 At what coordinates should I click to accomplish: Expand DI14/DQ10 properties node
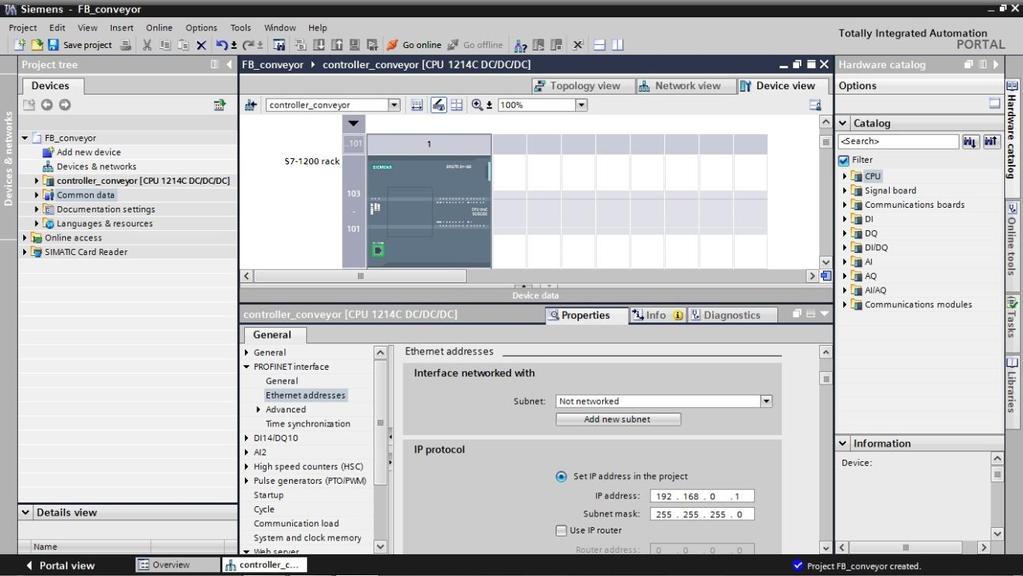(247, 438)
